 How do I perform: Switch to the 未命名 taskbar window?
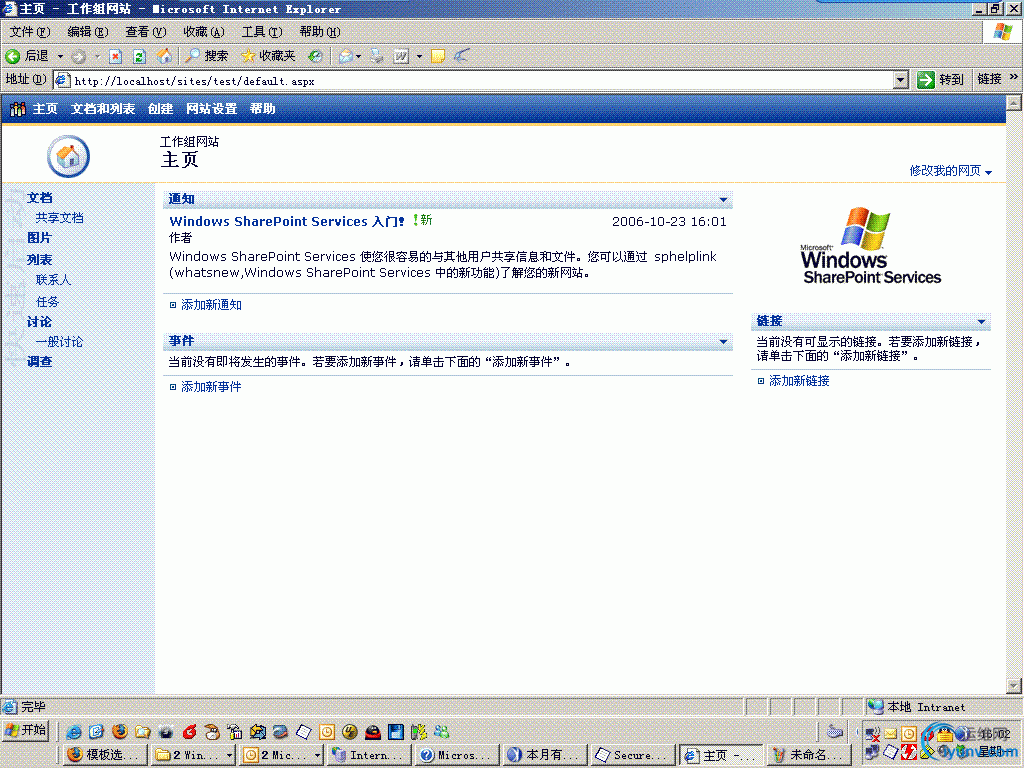point(809,755)
